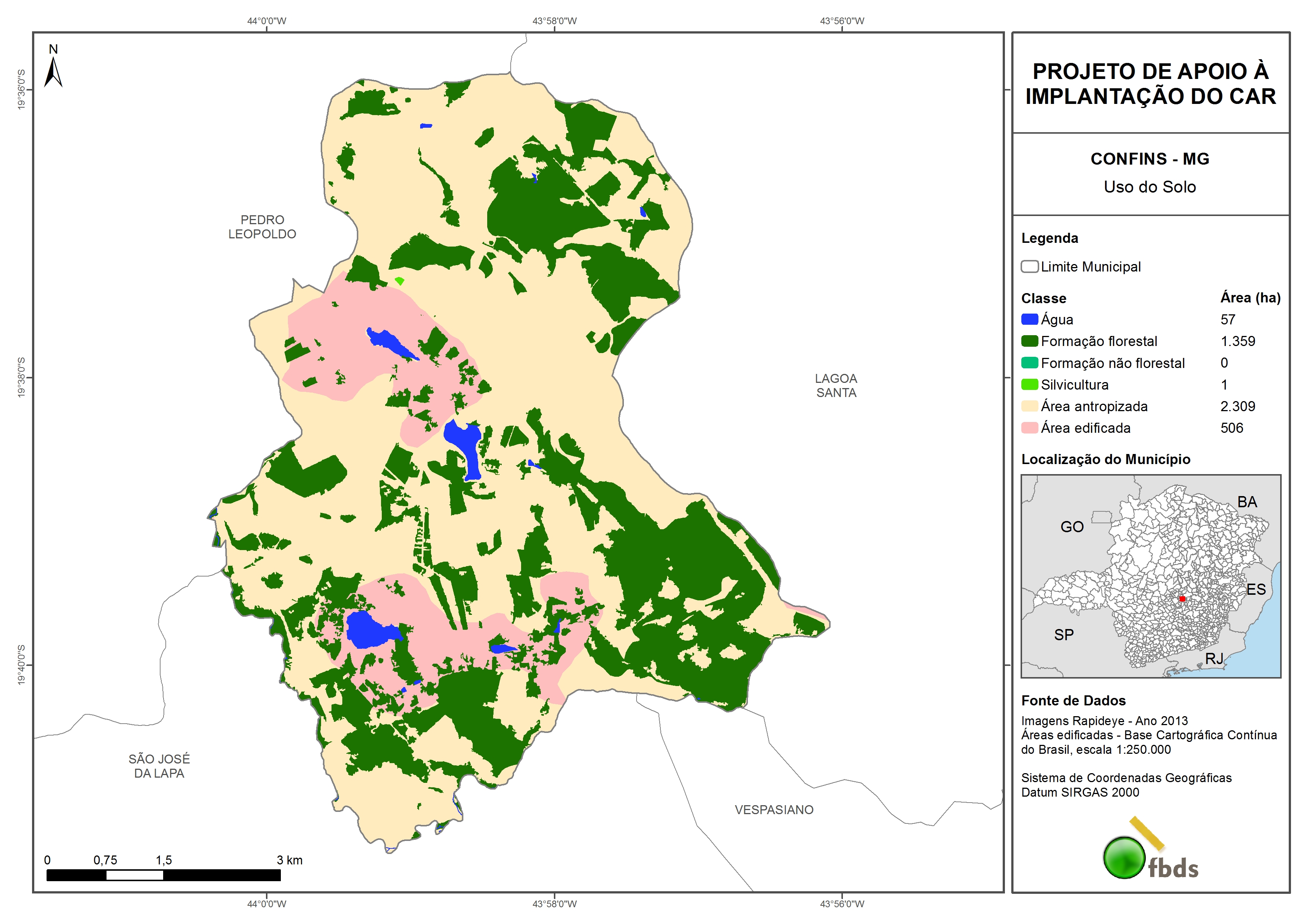Click the LAGOA SANTA map label
This screenshot has width=1307, height=924.
[836, 385]
